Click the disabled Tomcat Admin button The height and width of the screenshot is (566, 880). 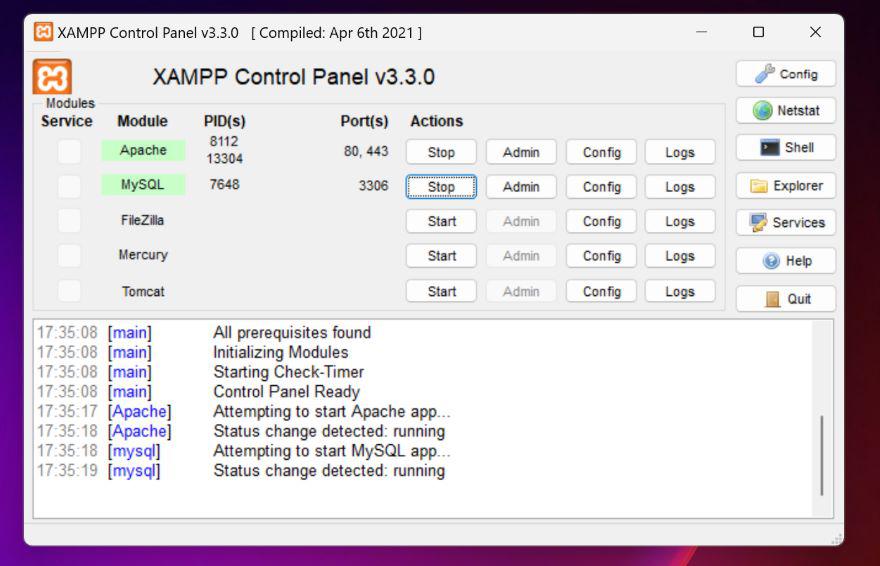pos(521,292)
